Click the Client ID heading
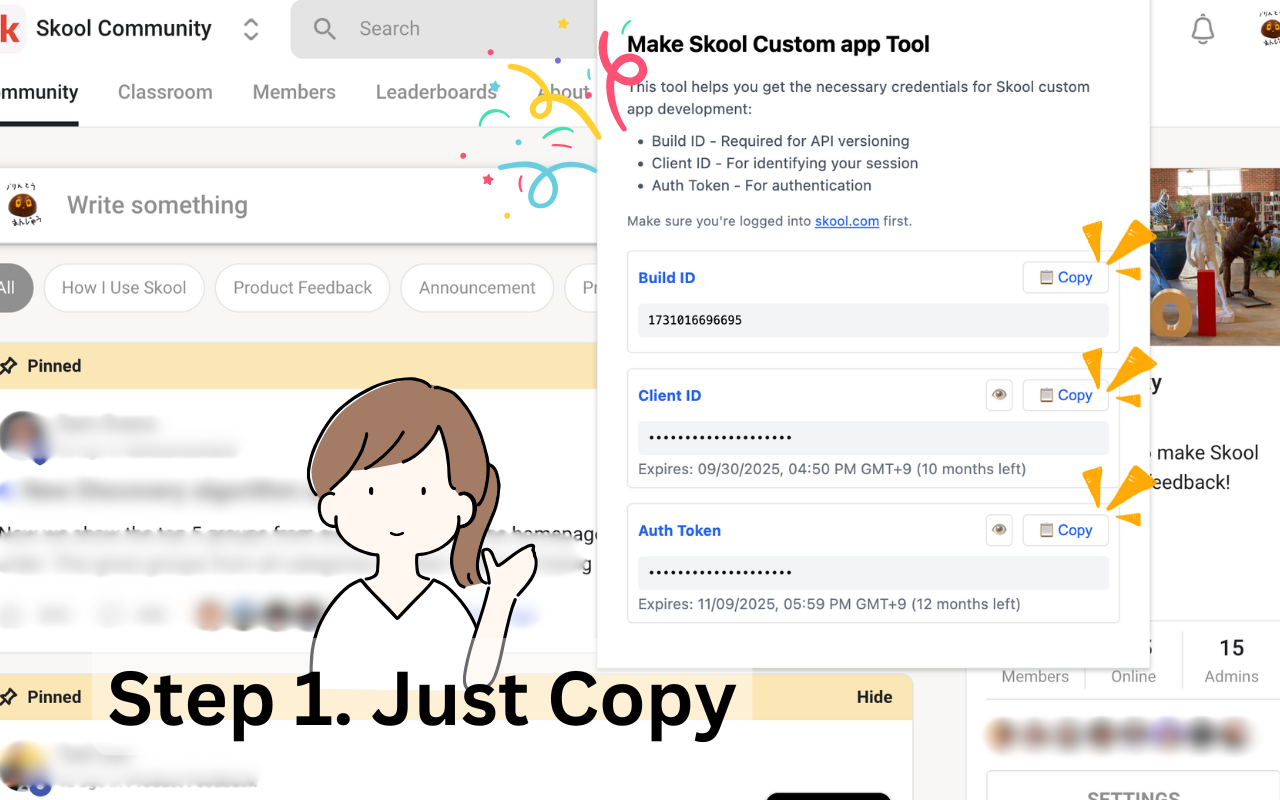This screenshot has height=800, width=1280. click(x=670, y=396)
